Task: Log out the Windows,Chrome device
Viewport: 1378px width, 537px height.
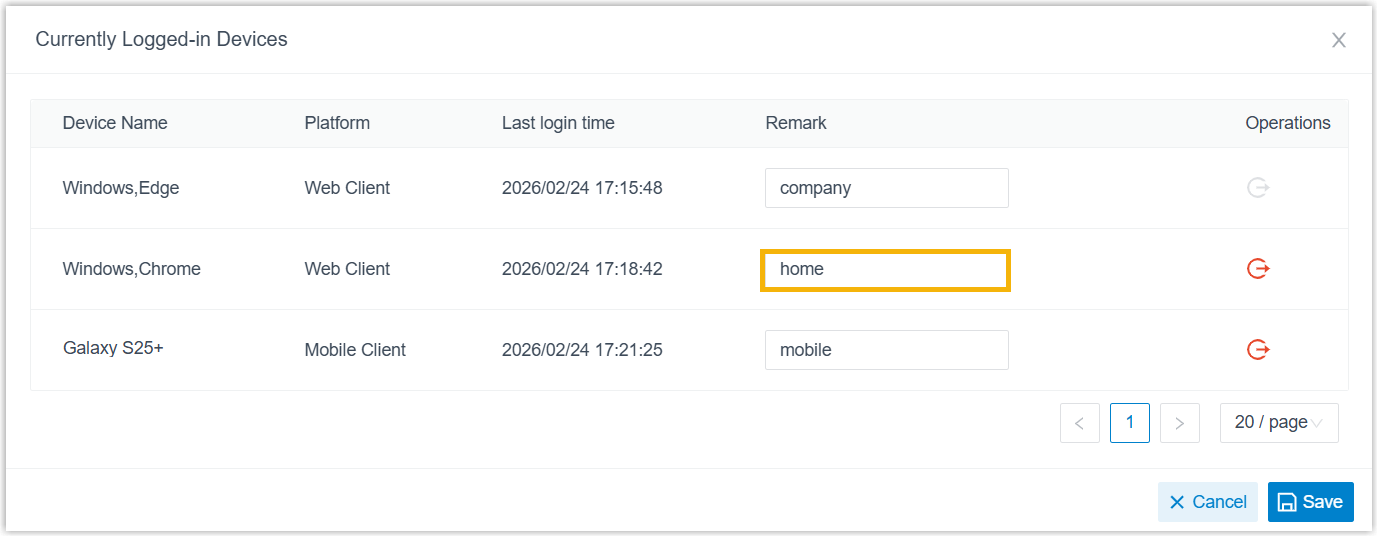Action: (1258, 269)
